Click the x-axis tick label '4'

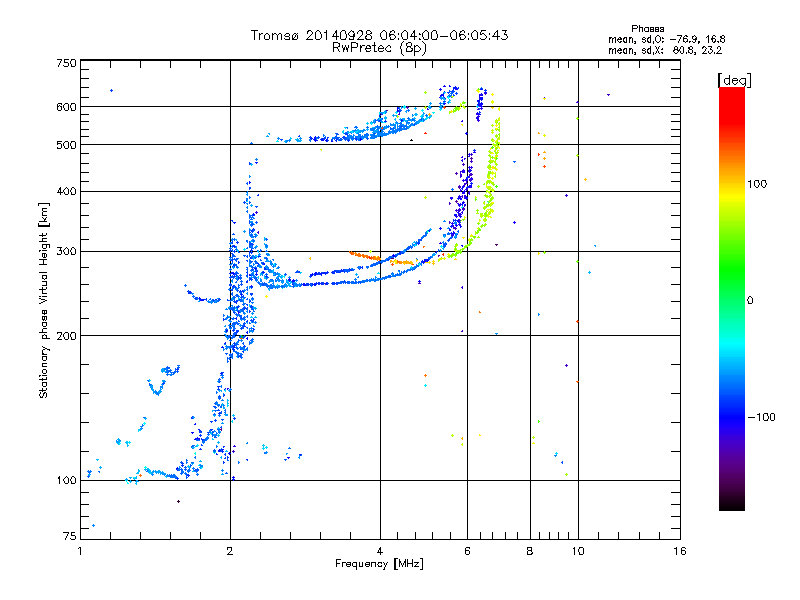point(380,551)
